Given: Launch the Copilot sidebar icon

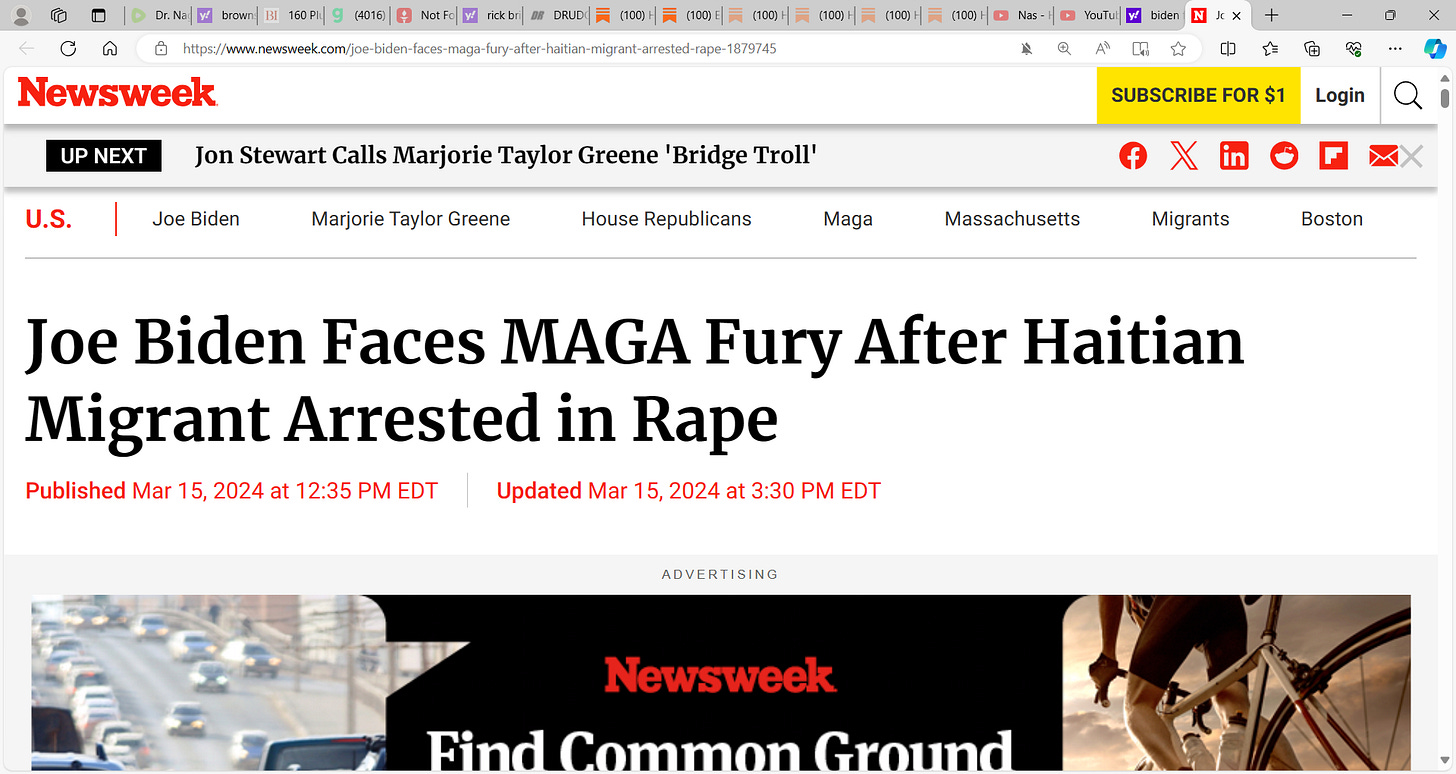Looking at the screenshot, I should (1435, 48).
